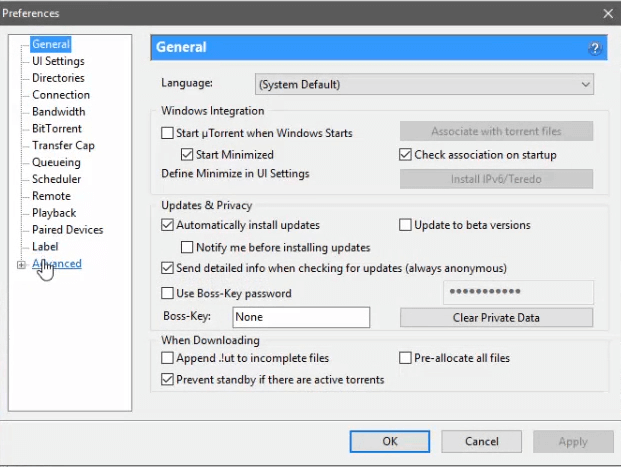
Task: Open Directories category
Action: pos(58,78)
